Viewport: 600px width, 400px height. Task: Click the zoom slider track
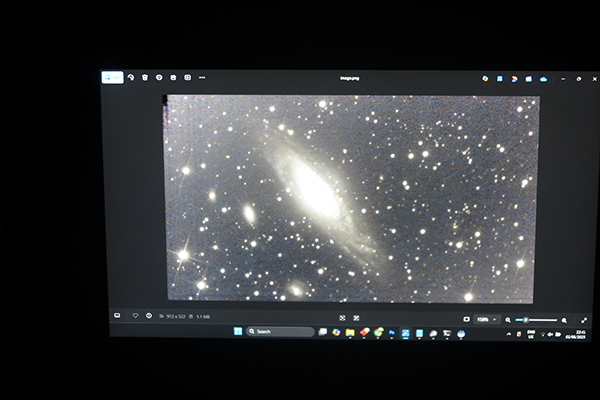point(536,320)
